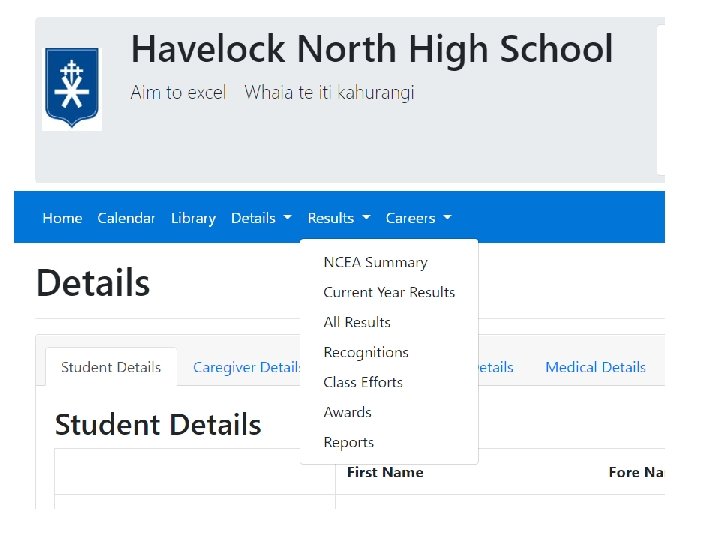Click the Details page heading
This screenshot has height=540, width=720.
pos(93,282)
